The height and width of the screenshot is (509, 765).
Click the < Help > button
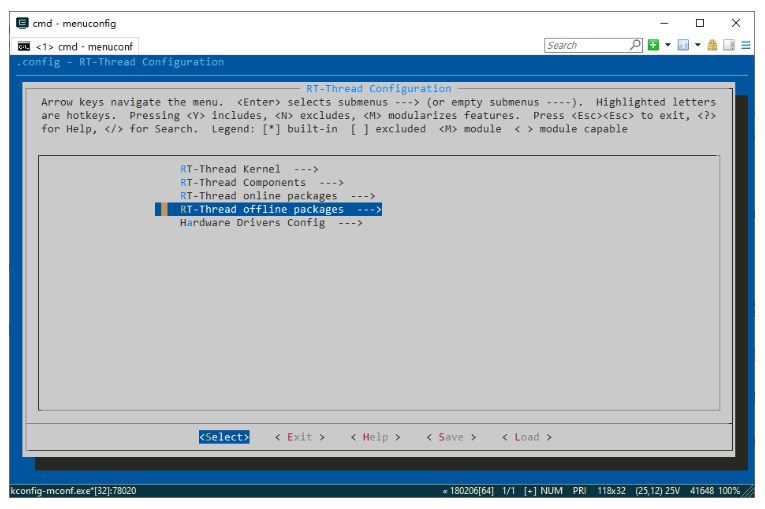[x=375, y=437]
